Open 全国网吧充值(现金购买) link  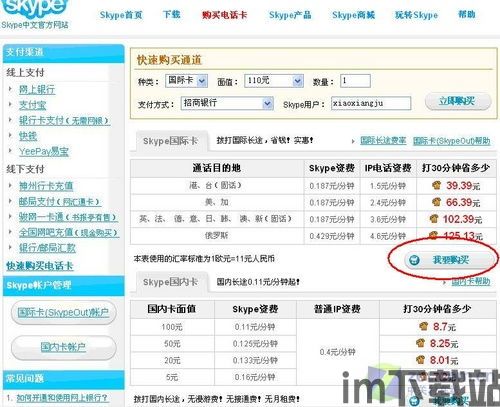pos(69,233)
